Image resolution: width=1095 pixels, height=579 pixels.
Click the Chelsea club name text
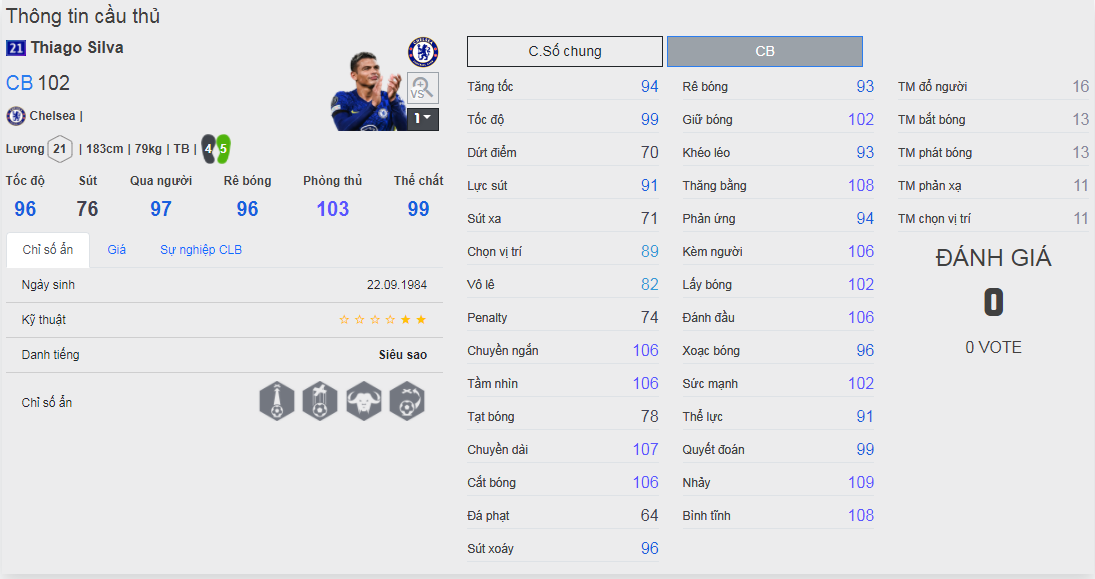[x=54, y=116]
